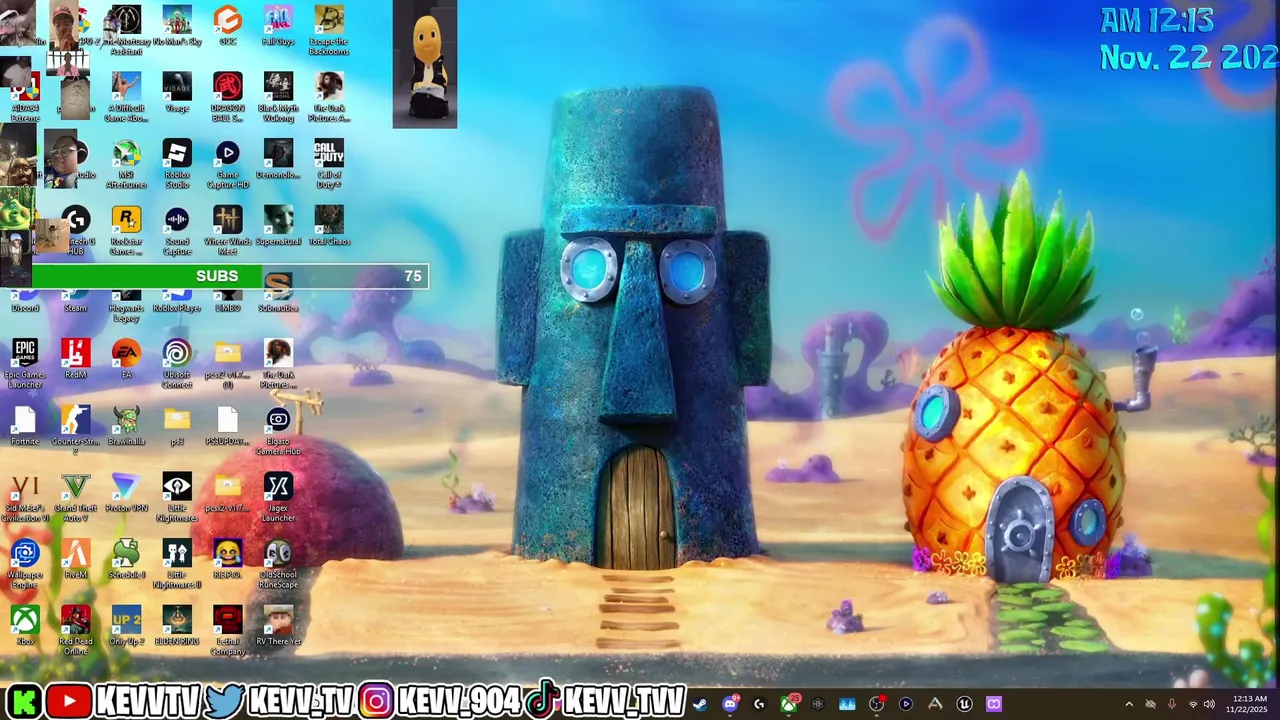Select the A Difficult Game desktop icon
This screenshot has height=720, width=1280.
(x=126, y=97)
